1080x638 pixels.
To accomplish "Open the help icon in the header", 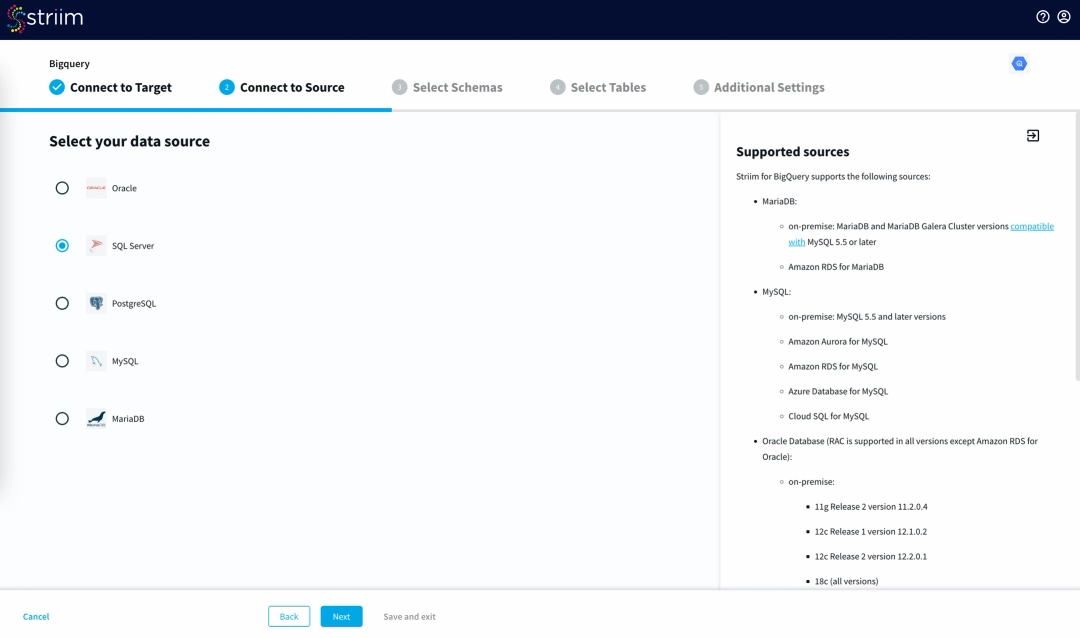I will 1042,16.
